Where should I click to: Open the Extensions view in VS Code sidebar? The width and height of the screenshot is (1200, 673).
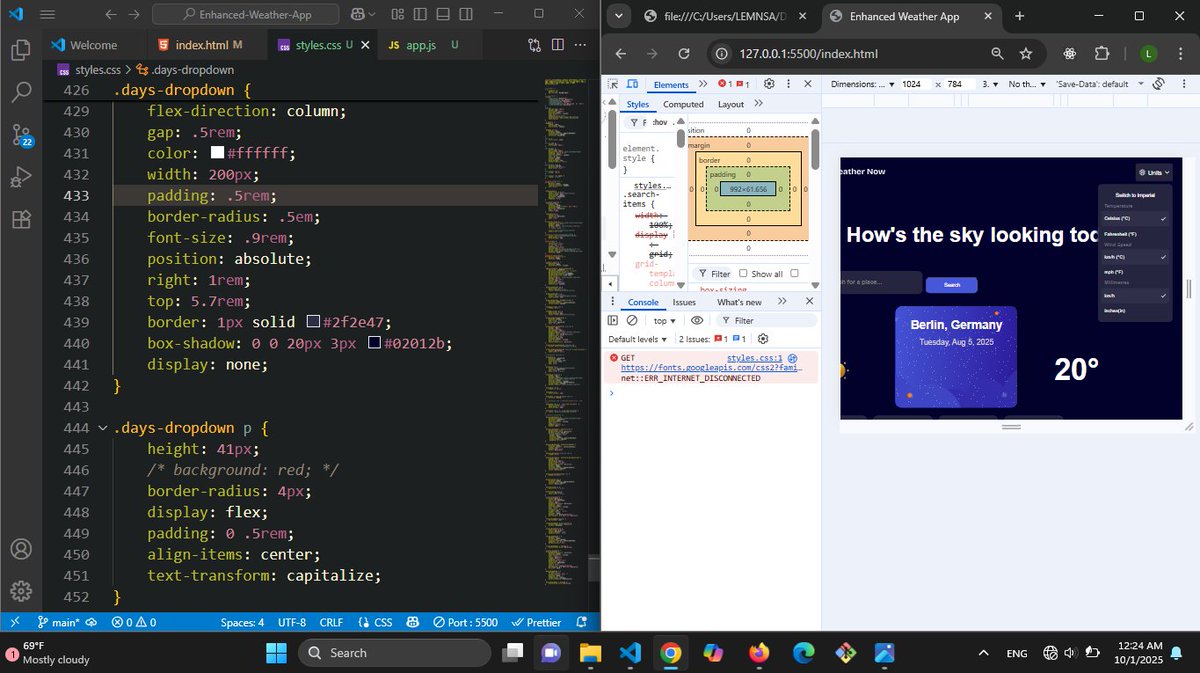22,219
